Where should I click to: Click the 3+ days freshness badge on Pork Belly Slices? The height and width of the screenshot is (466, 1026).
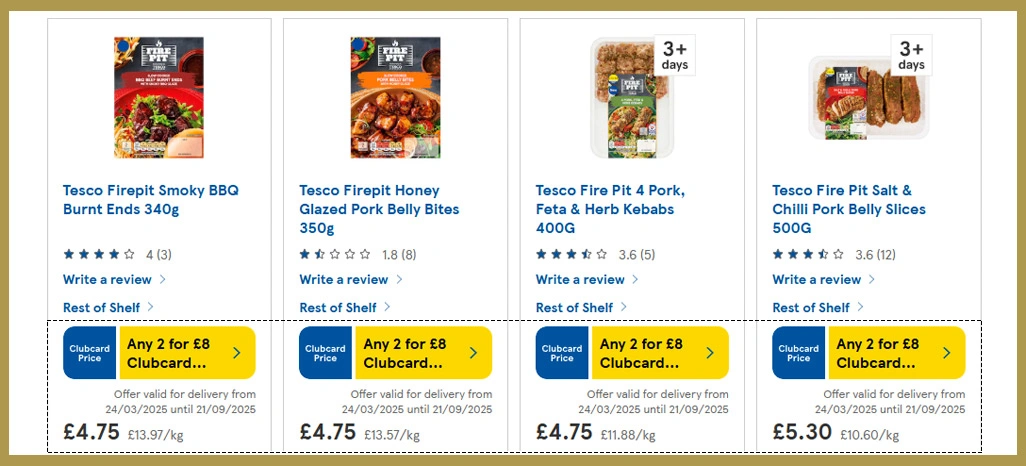(911, 55)
